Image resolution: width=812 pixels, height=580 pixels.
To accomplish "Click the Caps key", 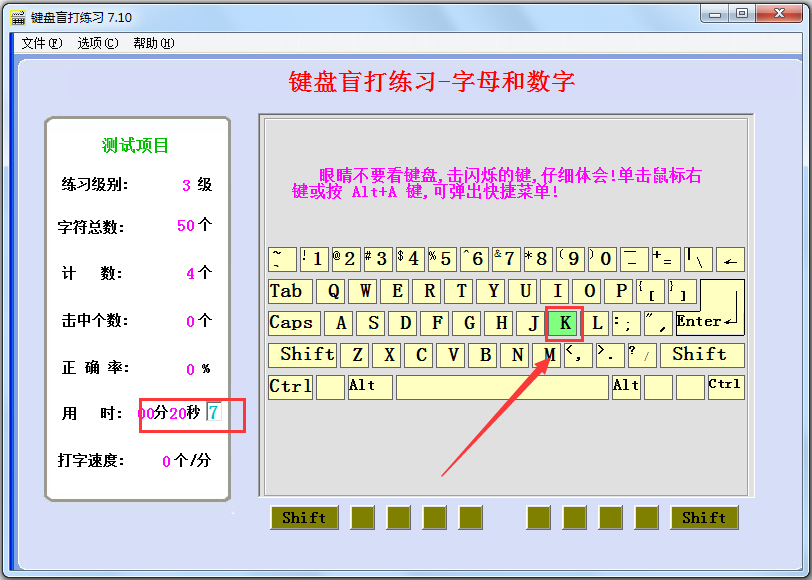I will pyautogui.click(x=295, y=323).
